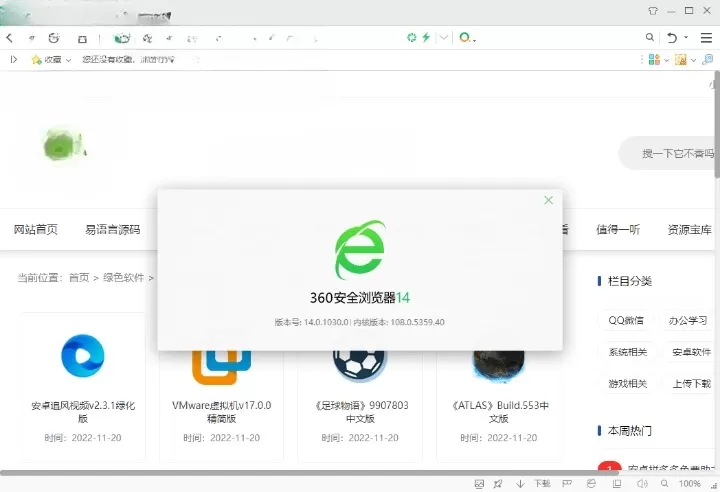Click the down arrow download icon

(520, 484)
